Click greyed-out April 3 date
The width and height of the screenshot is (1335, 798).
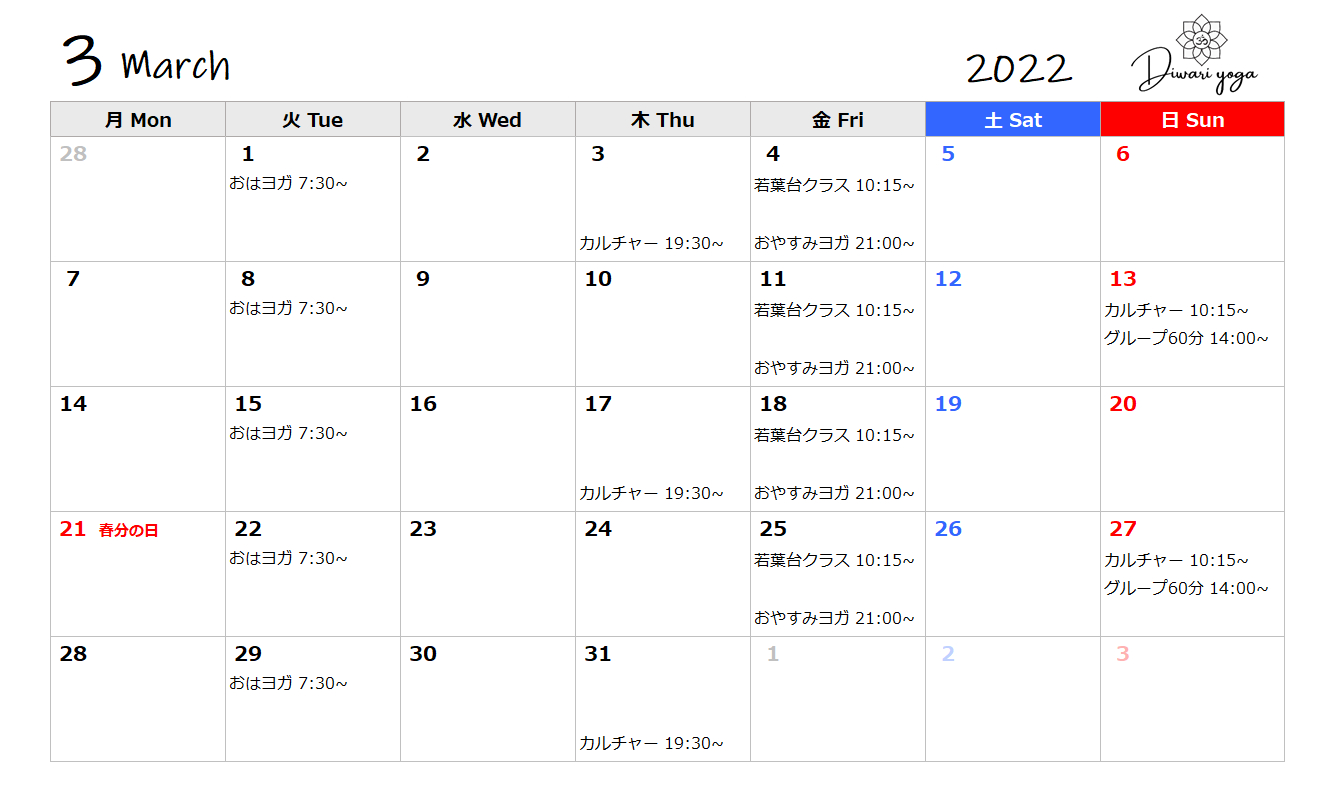(x=1123, y=654)
